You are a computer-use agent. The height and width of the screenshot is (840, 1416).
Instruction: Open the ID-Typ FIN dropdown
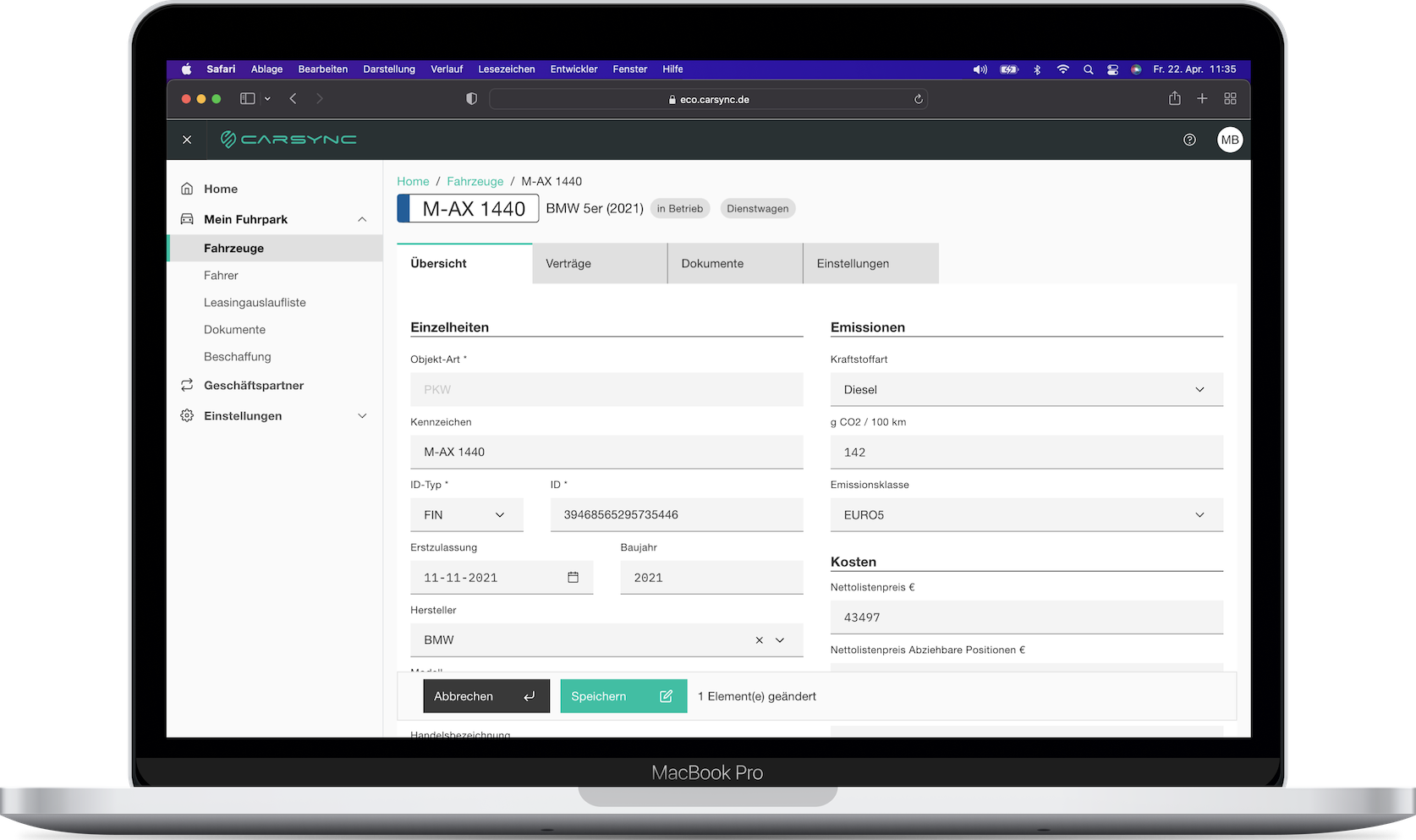467,514
